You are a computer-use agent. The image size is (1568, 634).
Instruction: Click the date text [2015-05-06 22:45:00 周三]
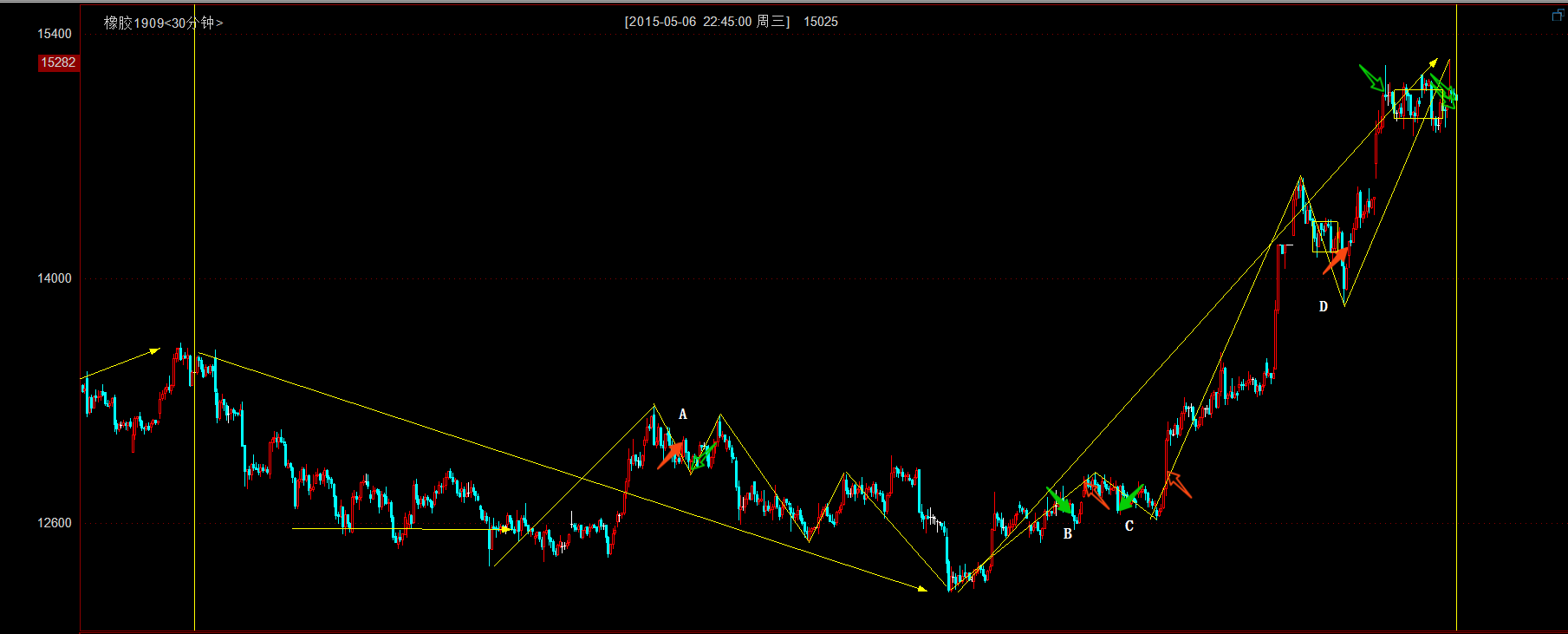click(707, 22)
